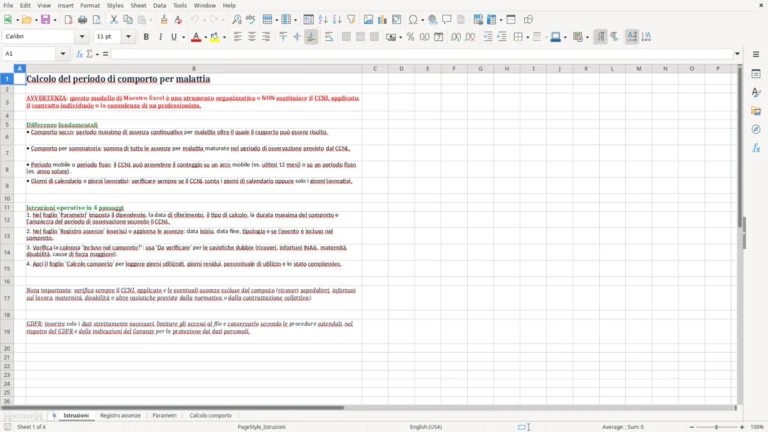Toggle Align Right
The height and width of the screenshot is (432, 768).
pos(266,37)
